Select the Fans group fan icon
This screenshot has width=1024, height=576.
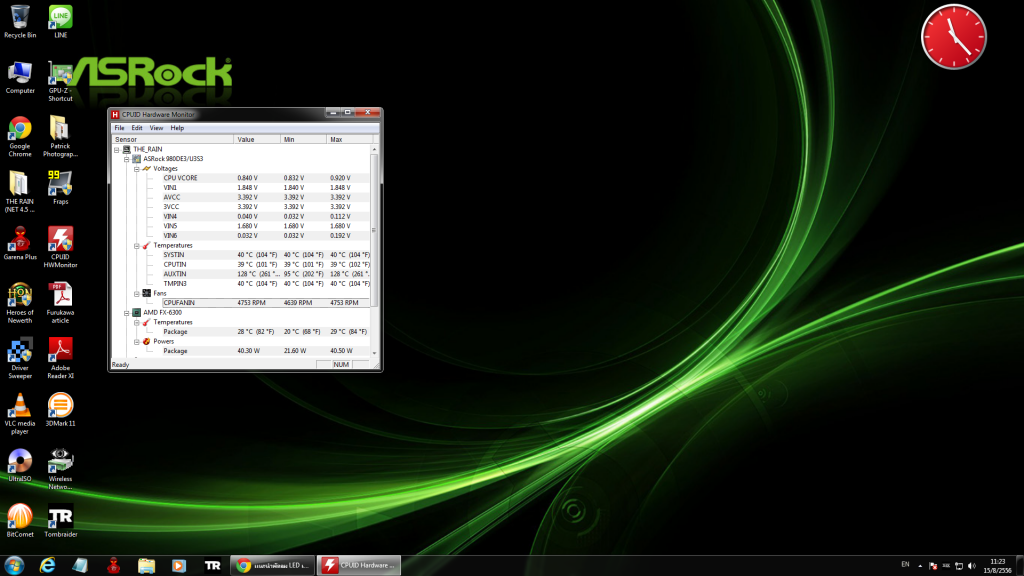click(146, 293)
